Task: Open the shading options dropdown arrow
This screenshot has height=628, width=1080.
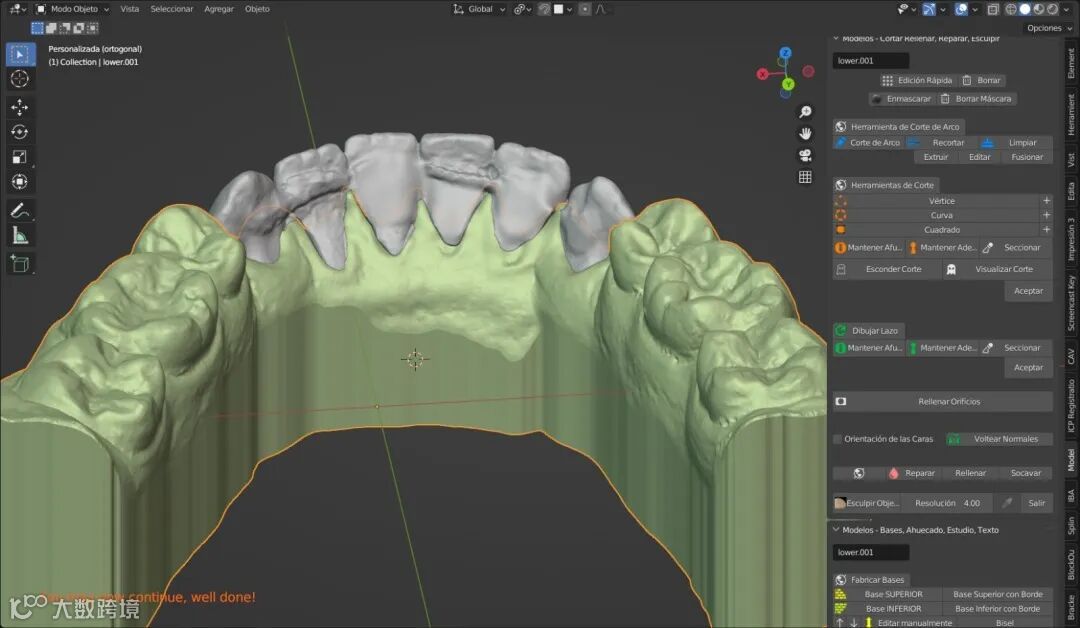Action: pyautogui.click(x=1068, y=9)
